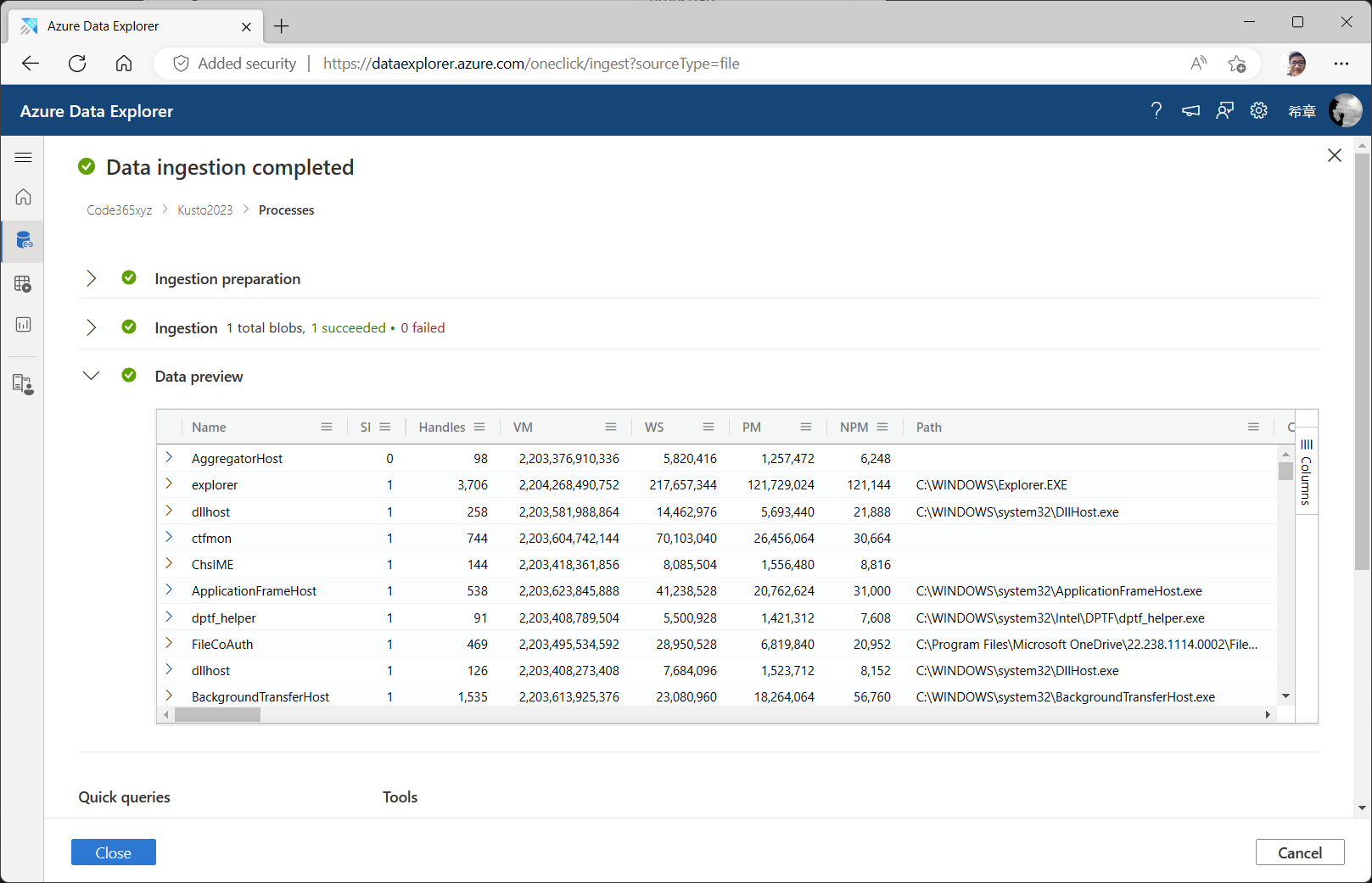
Task: Select the Processes breadcrumb
Action: coord(286,210)
